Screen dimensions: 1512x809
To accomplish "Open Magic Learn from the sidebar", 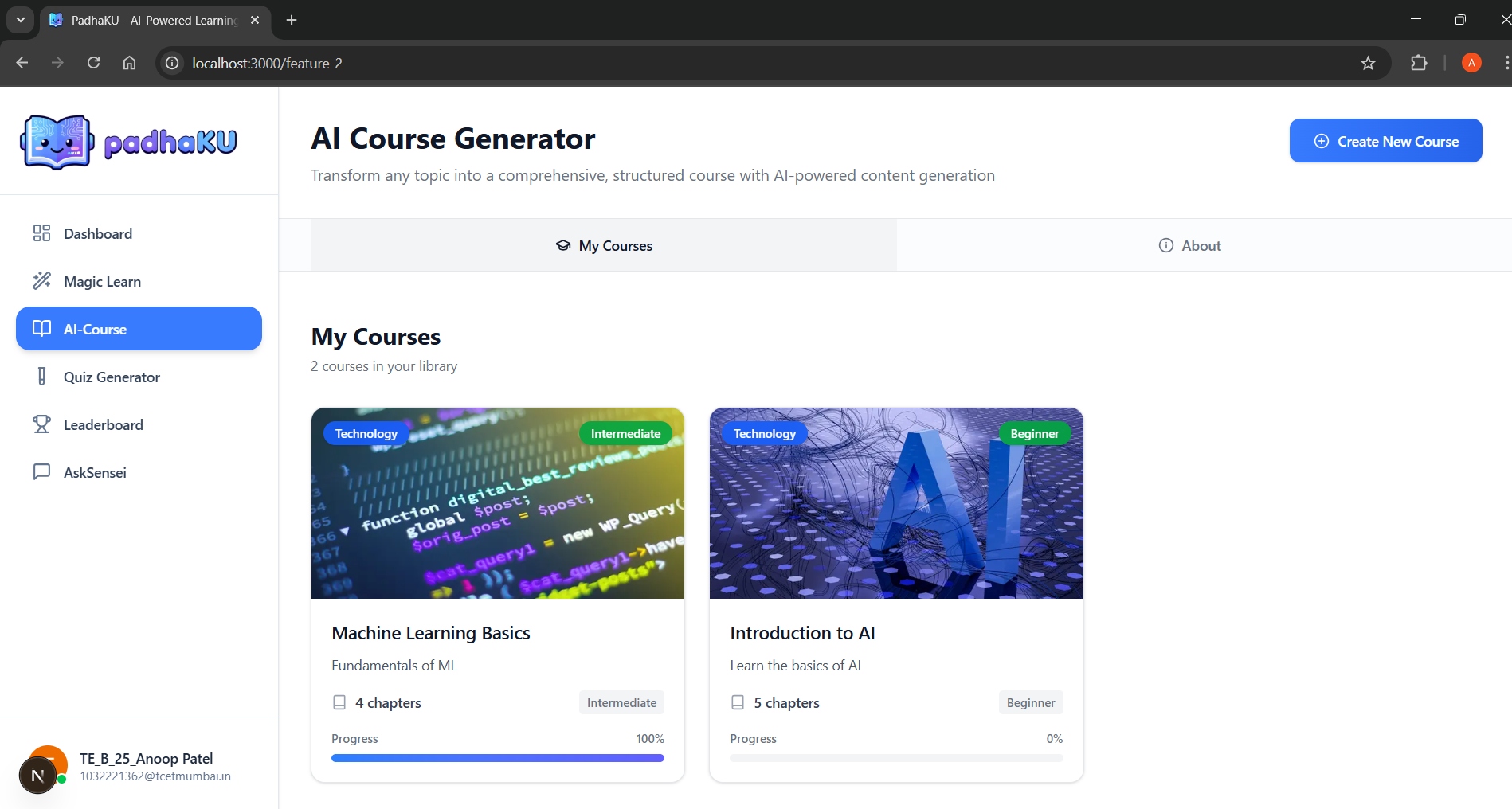I will click(x=139, y=281).
